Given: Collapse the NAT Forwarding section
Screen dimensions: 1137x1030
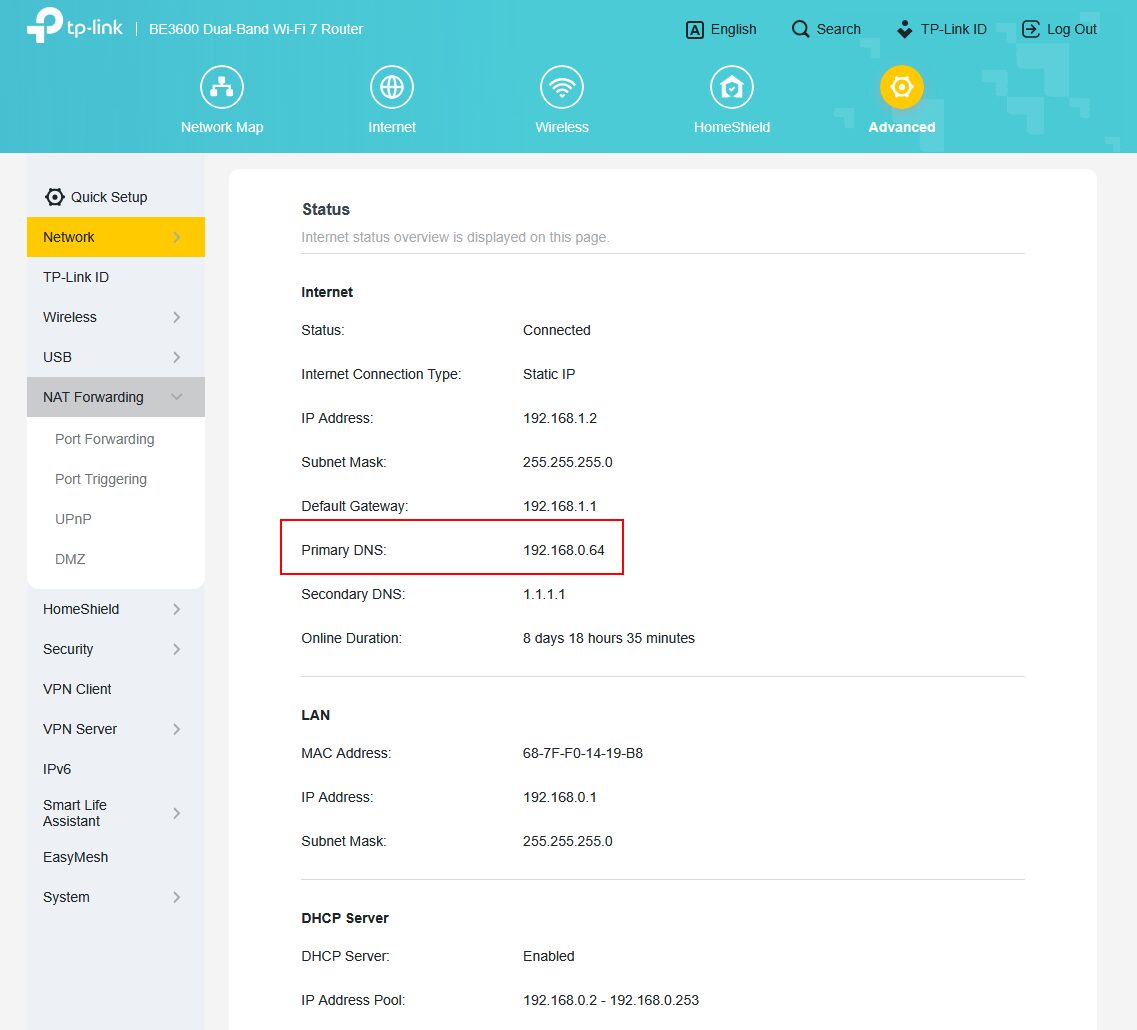Looking at the screenshot, I should tap(176, 397).
